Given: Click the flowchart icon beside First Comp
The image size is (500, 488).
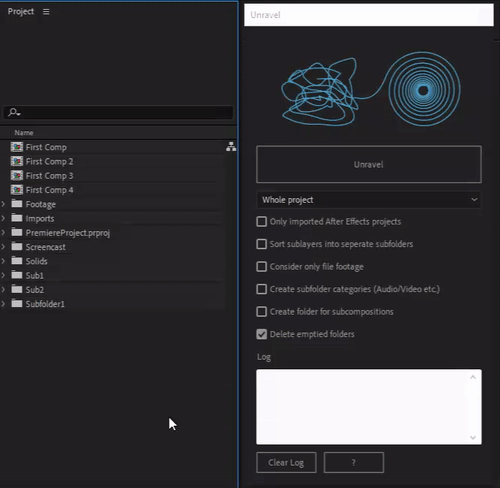Looking at the screenshot, I should [x=231, y=147].
